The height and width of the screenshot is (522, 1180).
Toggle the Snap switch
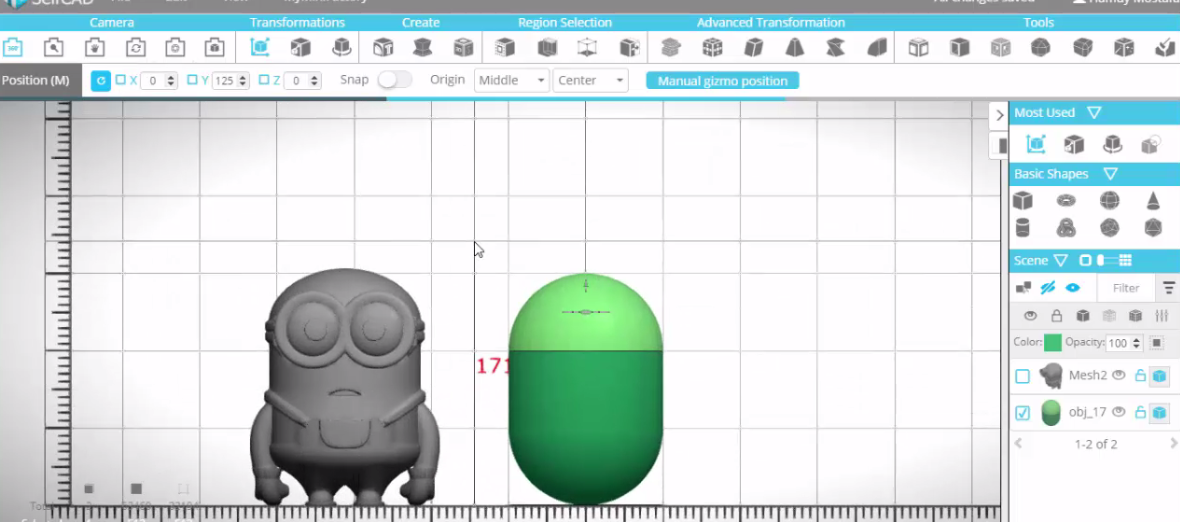[394, 80]
